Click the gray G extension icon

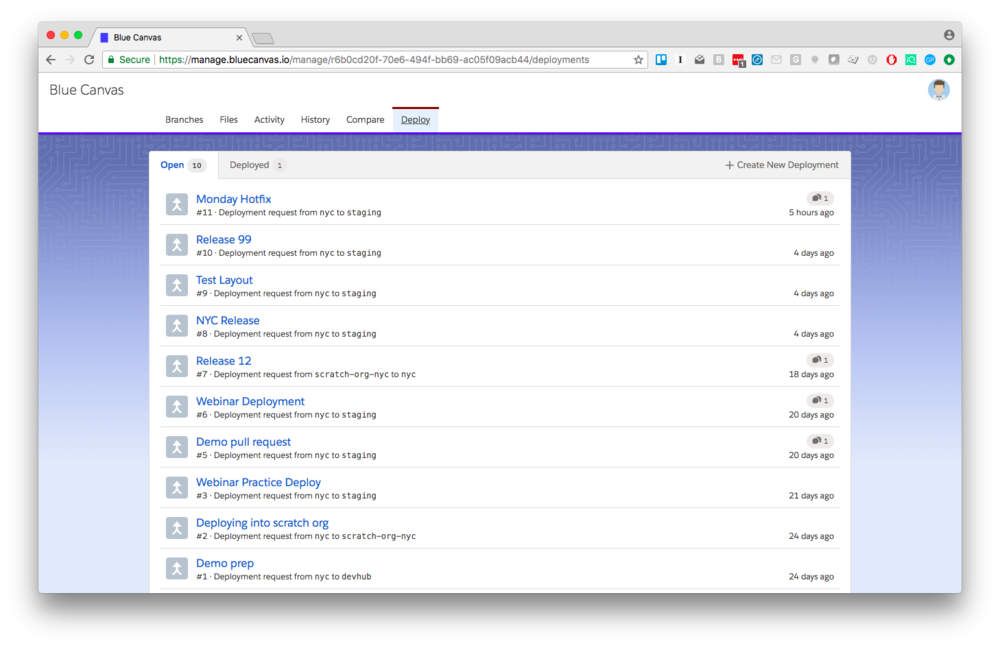click(x=795, y=60)
